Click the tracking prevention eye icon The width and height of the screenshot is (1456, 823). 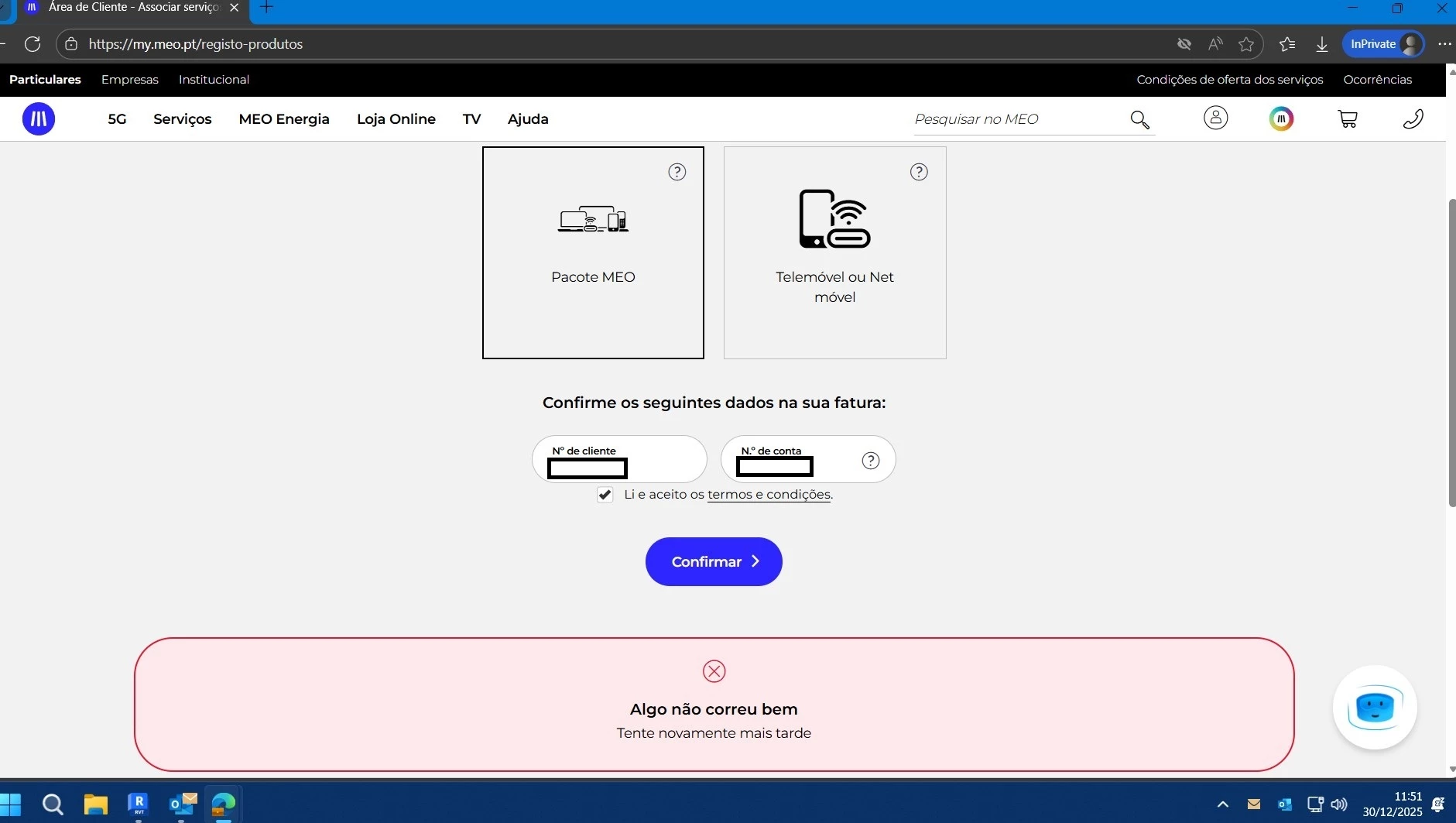click(x=1184, y=44)
